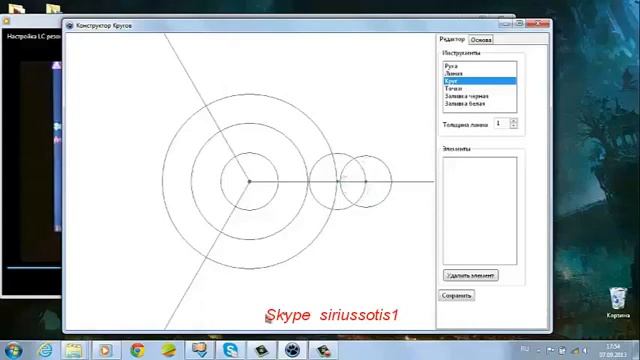Launch Internet Explorer from the taskbar
Image resolution: width=640 pixels, height=360 pixels.
coord(45,350)
